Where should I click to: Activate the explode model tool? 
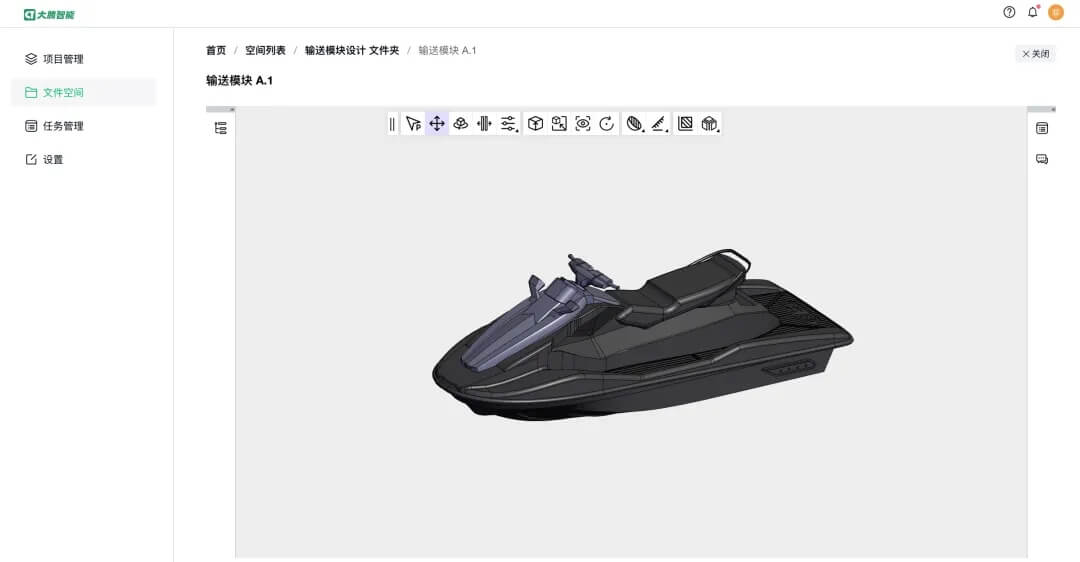tap(484, 124)
